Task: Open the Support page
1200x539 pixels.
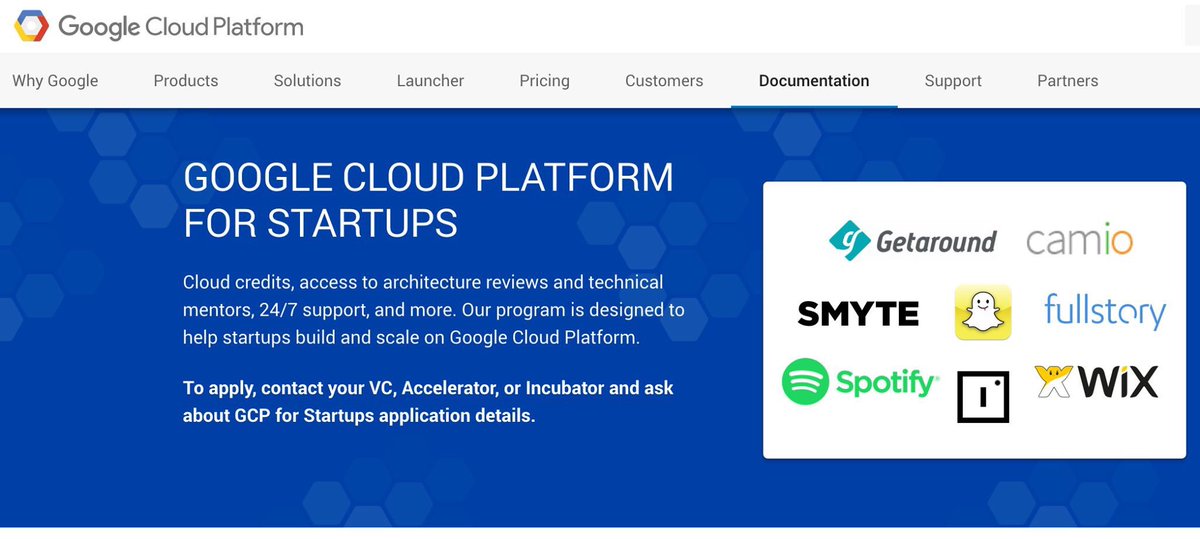Action: 953,81
